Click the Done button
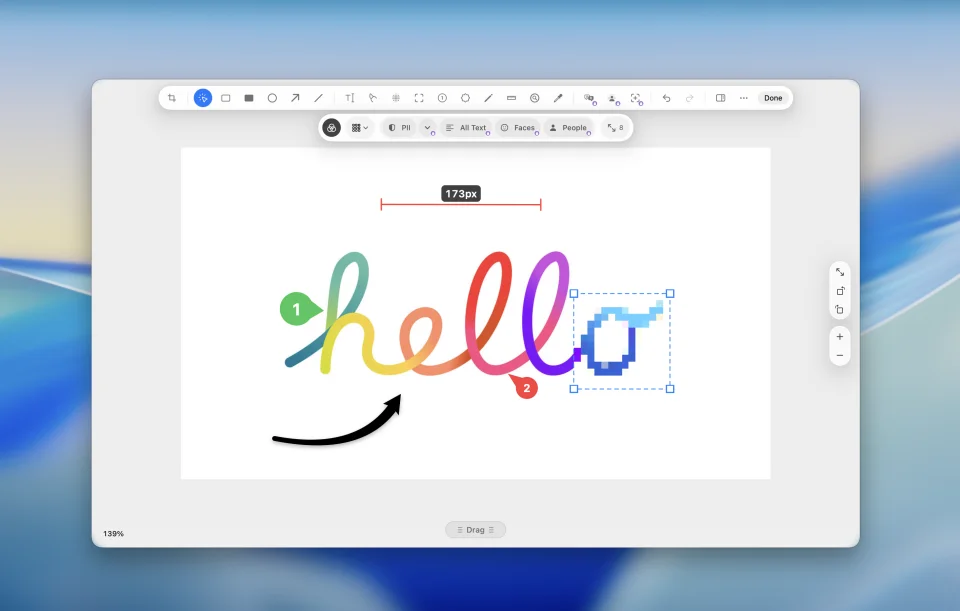The width and height of the screenshot is (960, 611). 773,98
